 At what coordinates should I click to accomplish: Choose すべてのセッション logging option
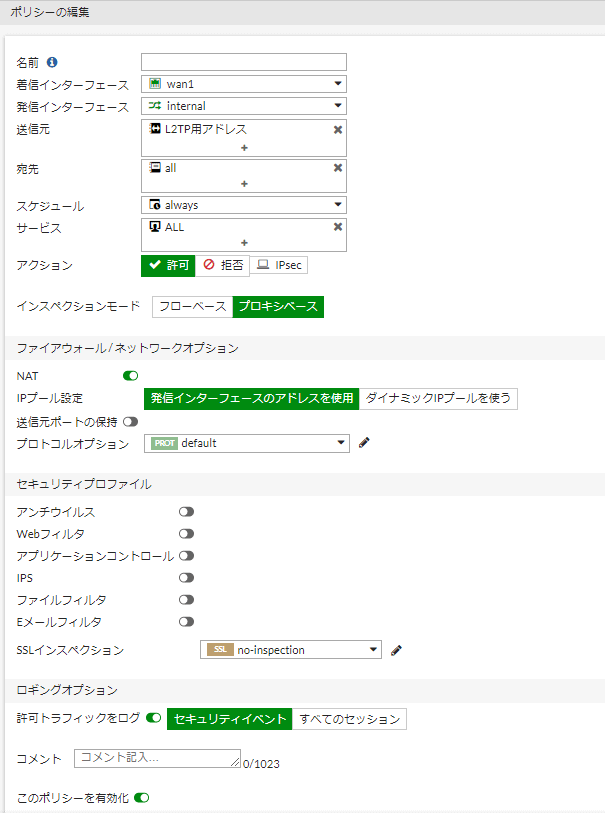[x=349, y=719]
